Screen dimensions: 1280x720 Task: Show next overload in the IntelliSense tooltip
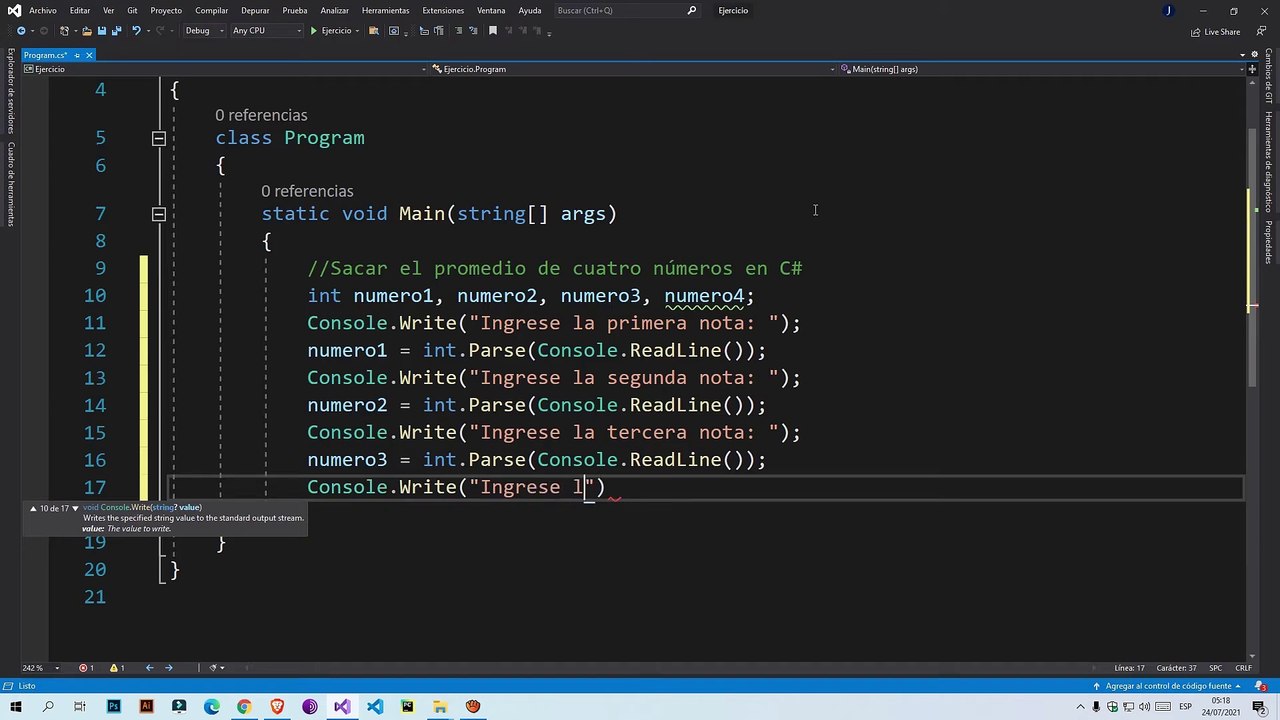pyautogui.click(x=74, y=508)
